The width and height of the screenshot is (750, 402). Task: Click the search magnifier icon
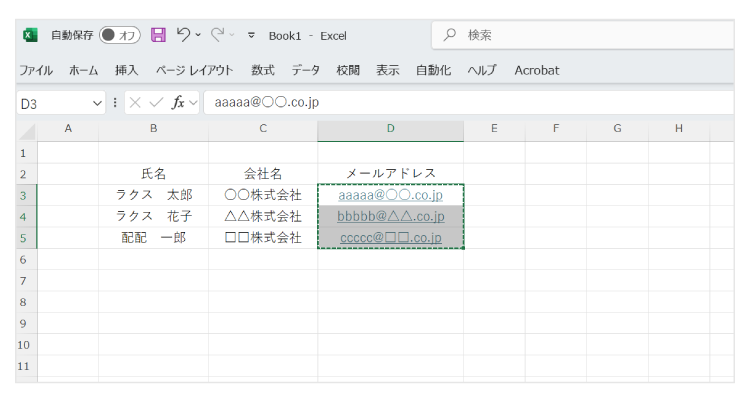(449, 34)
